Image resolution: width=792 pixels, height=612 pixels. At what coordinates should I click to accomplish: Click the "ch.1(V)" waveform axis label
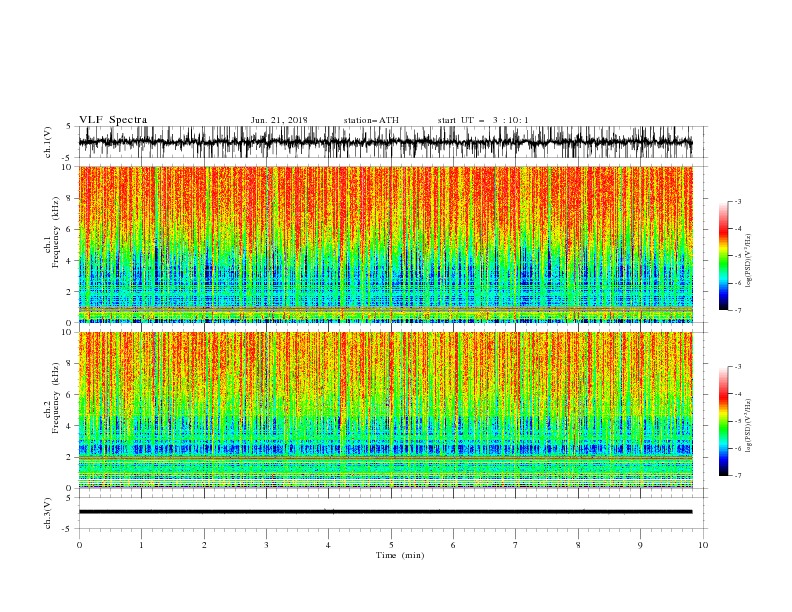(48, 142)
